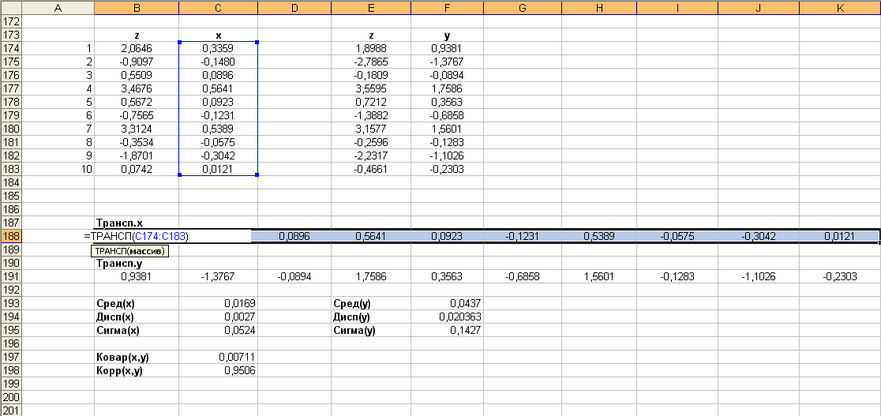Click cell with value 3,4676
This screenshot has height=416, width=881.
137,88
